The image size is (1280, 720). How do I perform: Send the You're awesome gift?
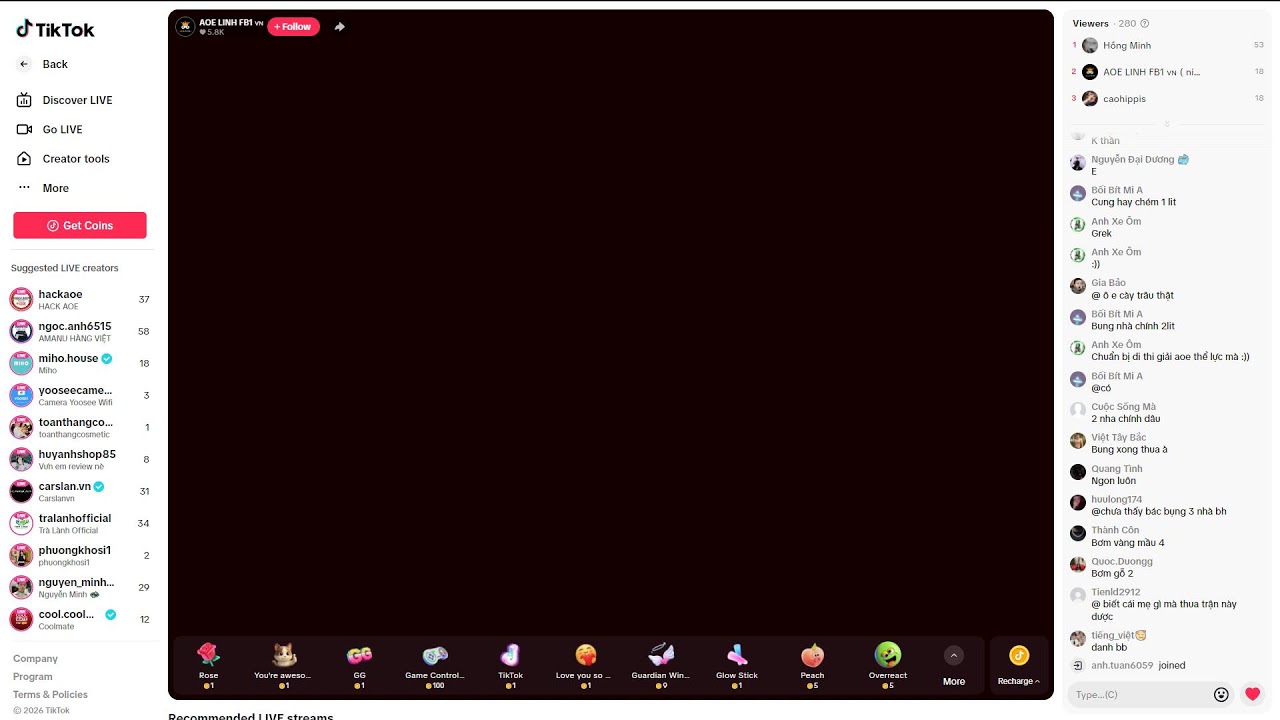pos(284,666)
